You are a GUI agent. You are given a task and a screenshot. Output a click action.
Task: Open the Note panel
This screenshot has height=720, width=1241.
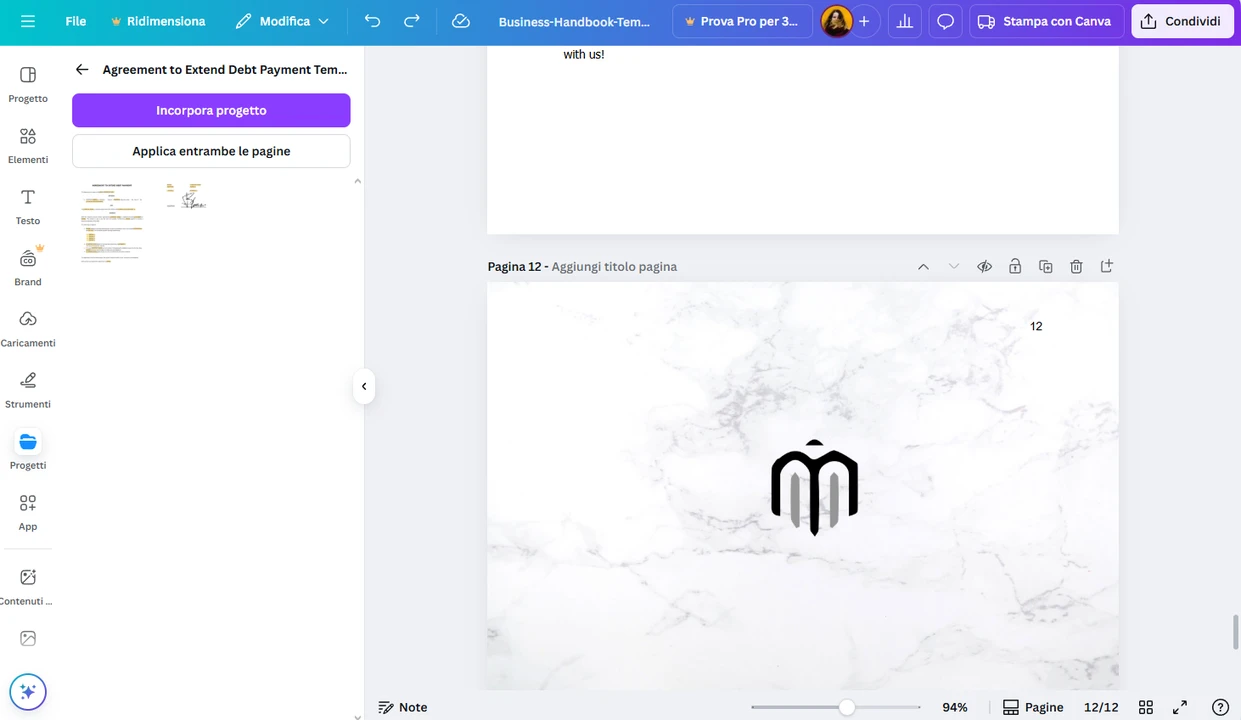(x=403, y=707)
